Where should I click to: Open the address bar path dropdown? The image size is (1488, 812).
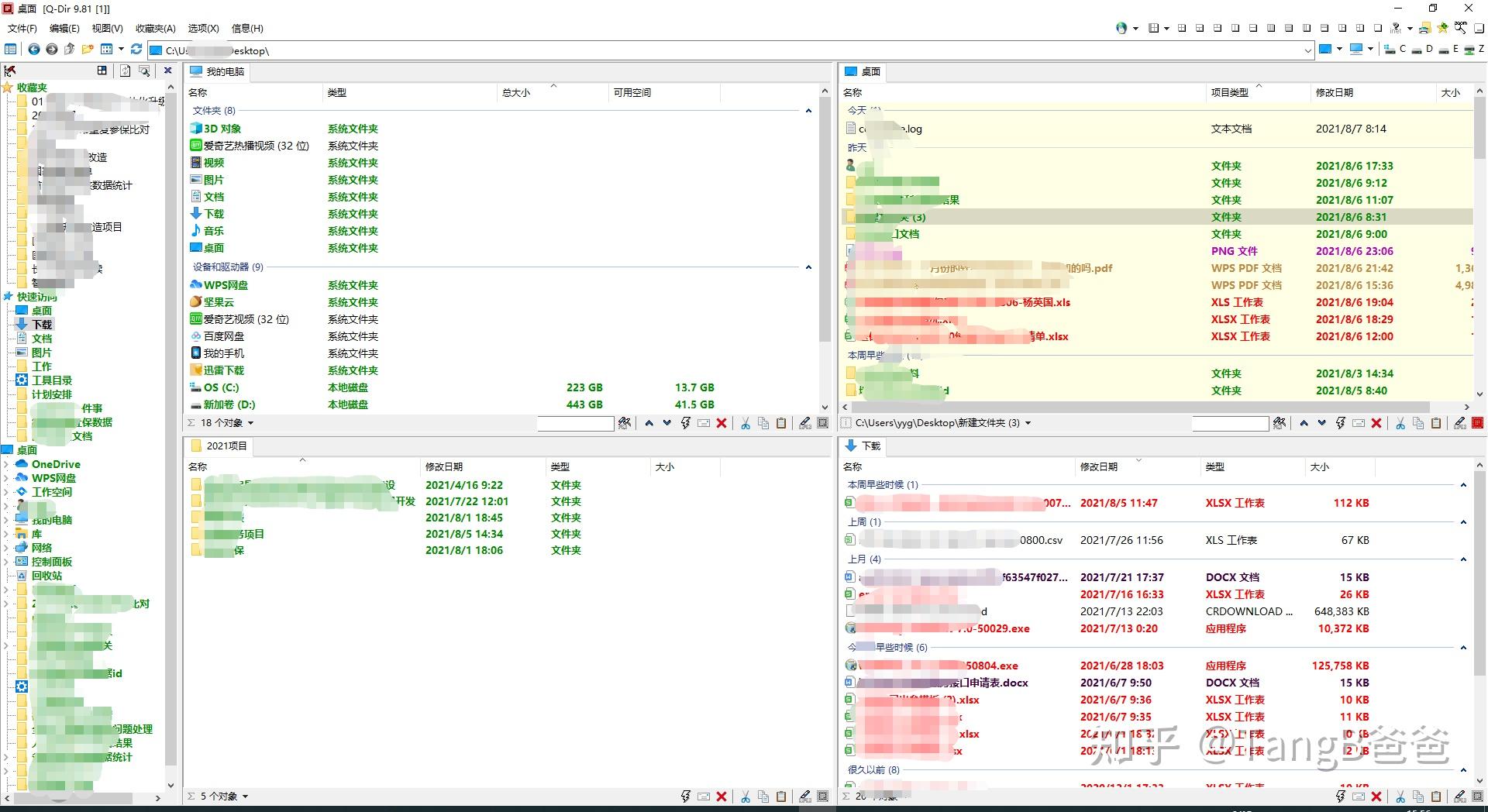1308,50
